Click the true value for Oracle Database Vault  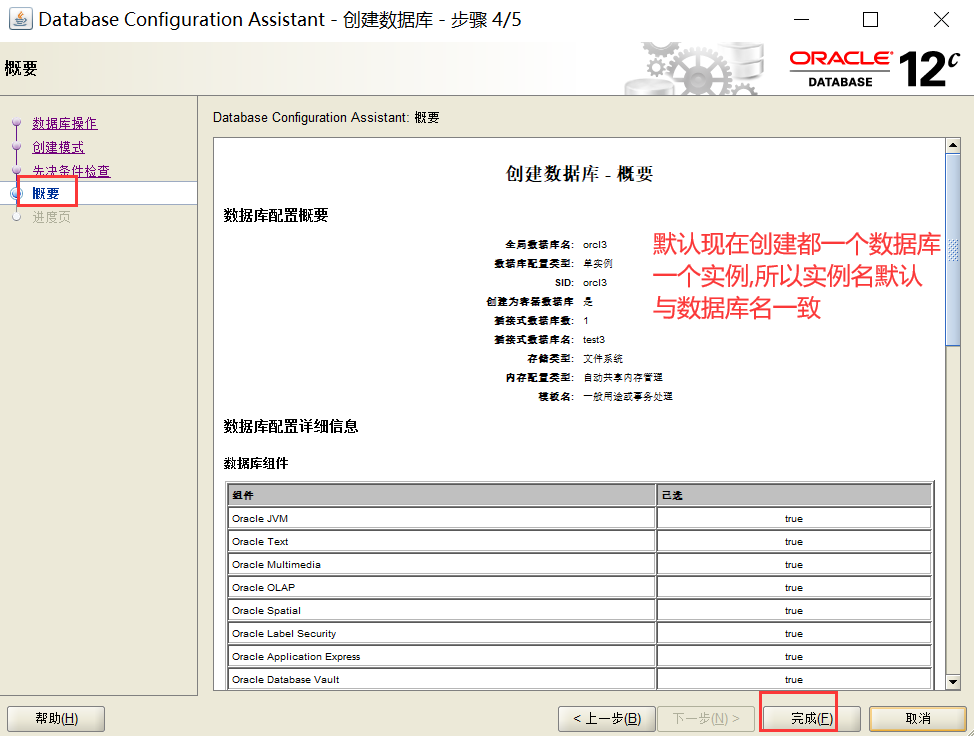(794, 680)
